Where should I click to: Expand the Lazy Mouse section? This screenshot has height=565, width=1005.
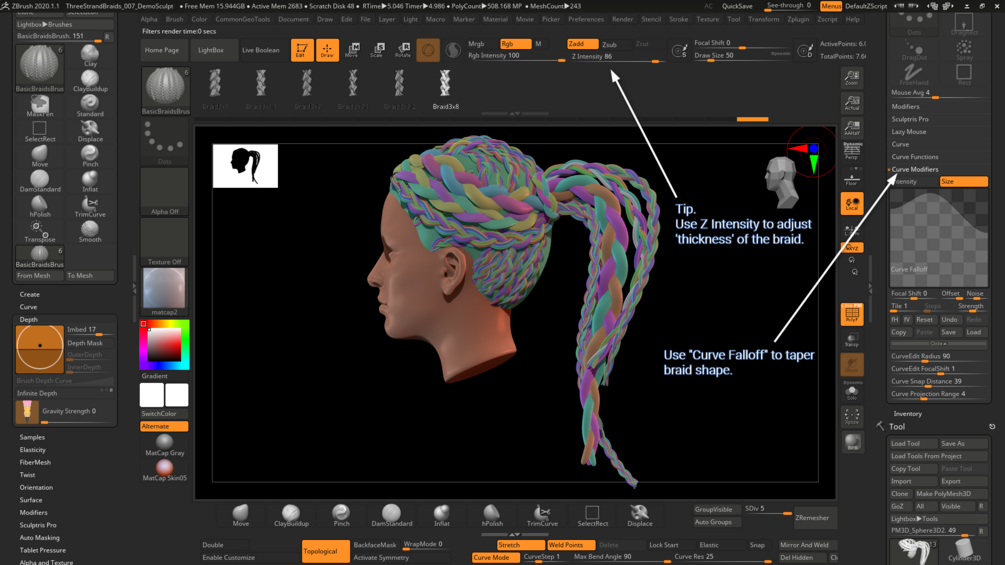pos(908,131)
